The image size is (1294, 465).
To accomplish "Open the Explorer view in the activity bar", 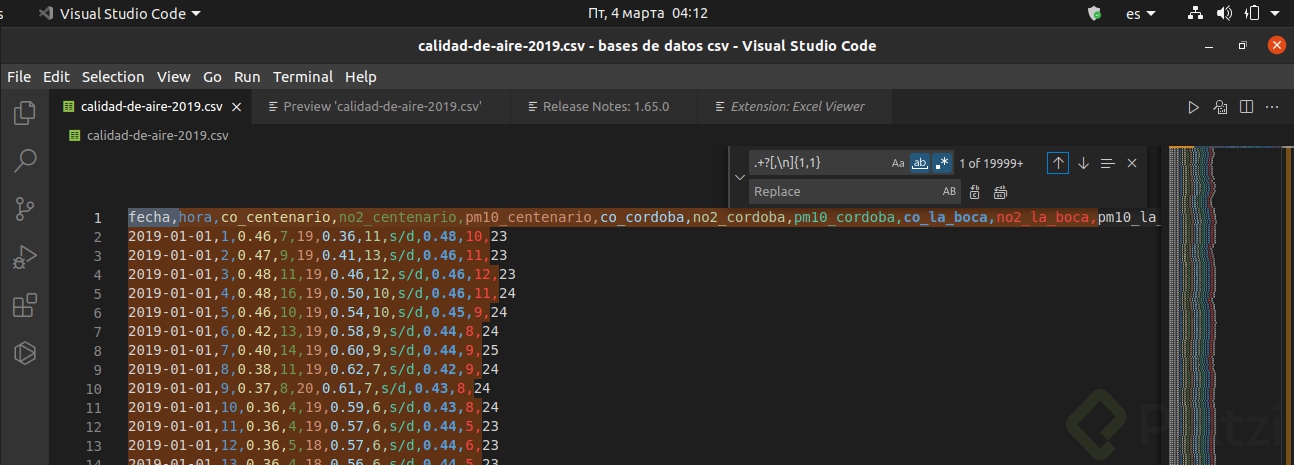I will tap(25, 112).
